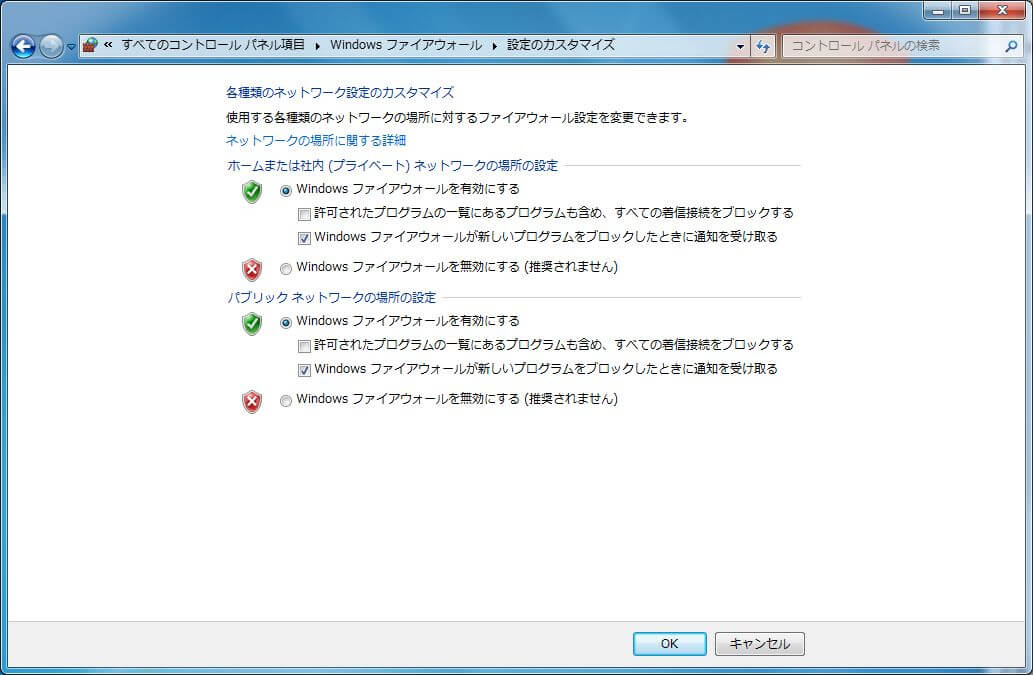
Task: Click the キャンセル button
Action: [760, 643]
